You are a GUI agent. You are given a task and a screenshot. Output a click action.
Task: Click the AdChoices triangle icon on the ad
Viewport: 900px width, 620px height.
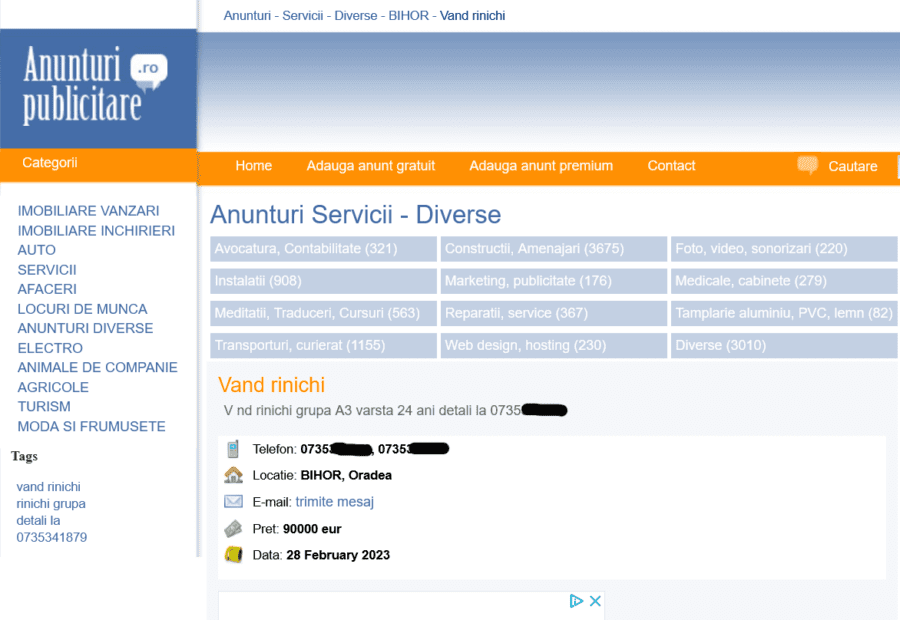click(577, 601)
